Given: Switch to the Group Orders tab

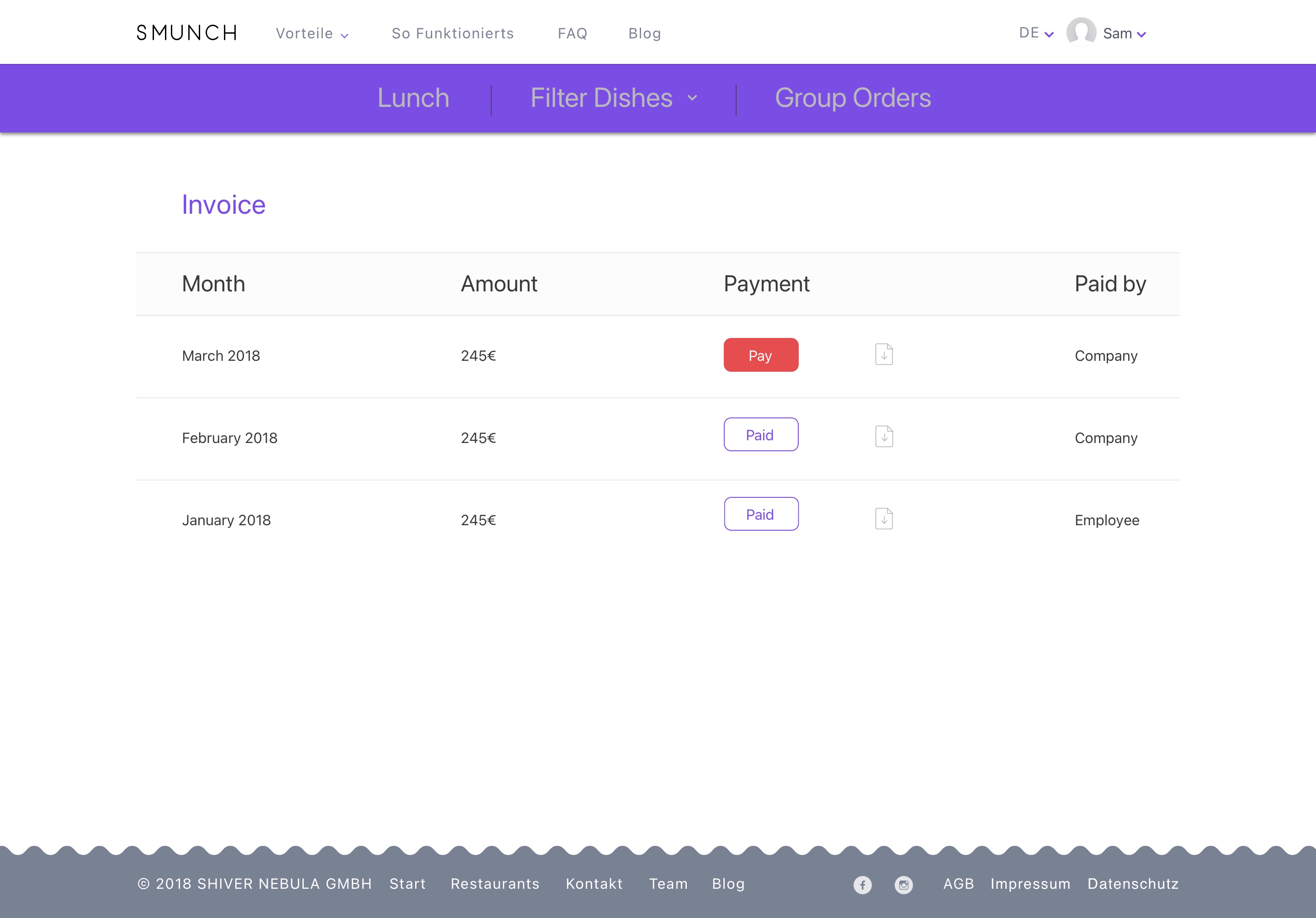Looking at the screenshot, I should 853,98.
